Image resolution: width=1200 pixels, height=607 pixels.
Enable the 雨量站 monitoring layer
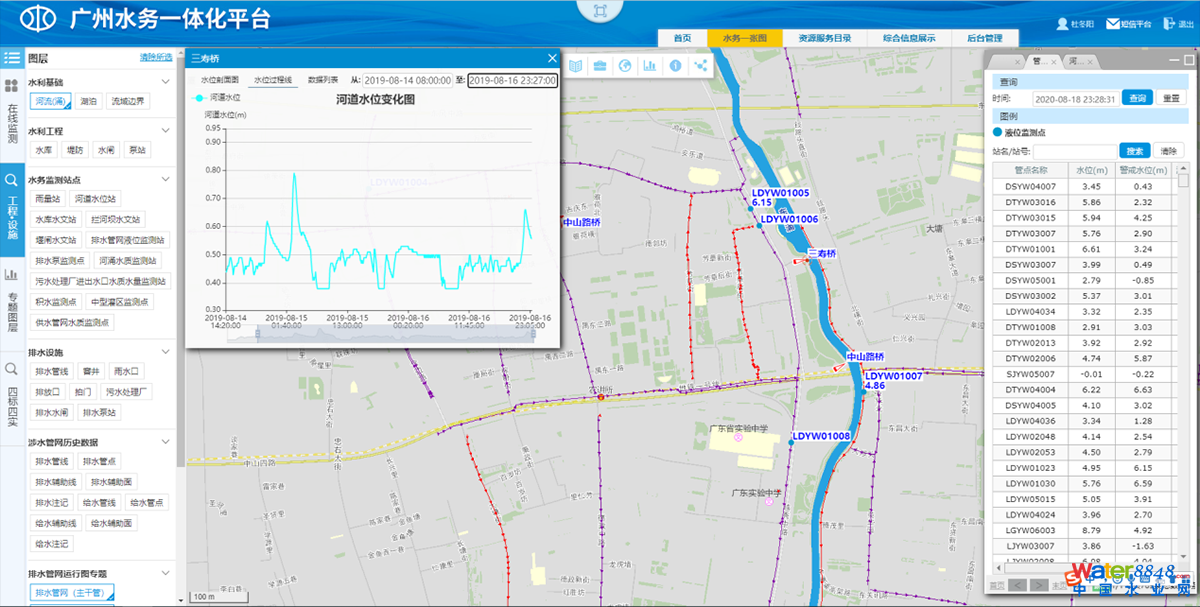click(48, 199)
